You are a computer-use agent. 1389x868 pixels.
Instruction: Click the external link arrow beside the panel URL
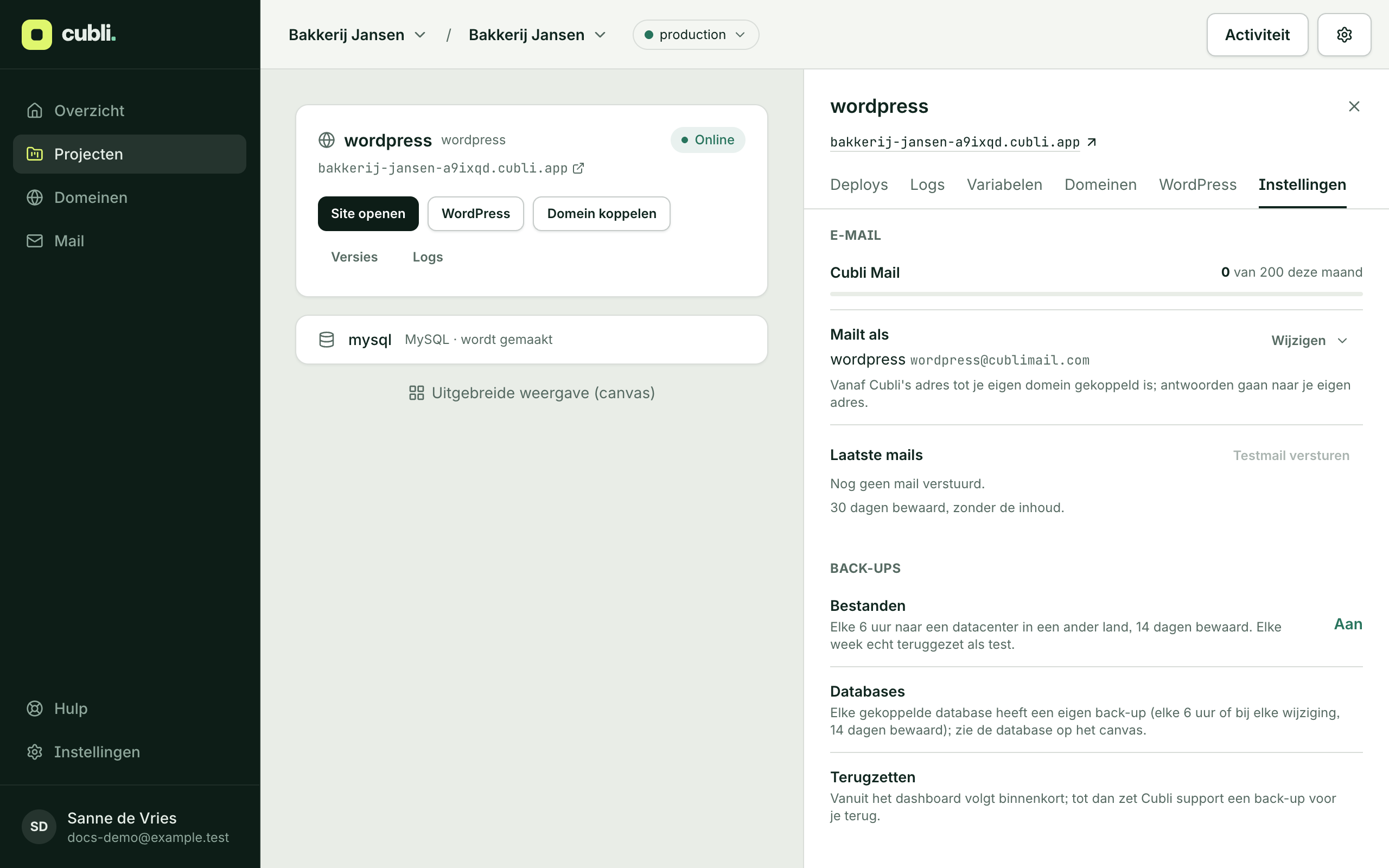(1092, 142)
